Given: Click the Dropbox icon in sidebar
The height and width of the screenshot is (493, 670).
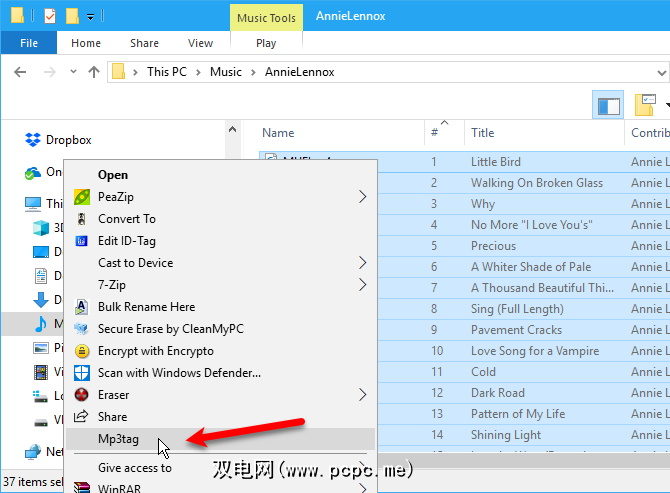Looking at the screenshot, I should coord(33,140).
